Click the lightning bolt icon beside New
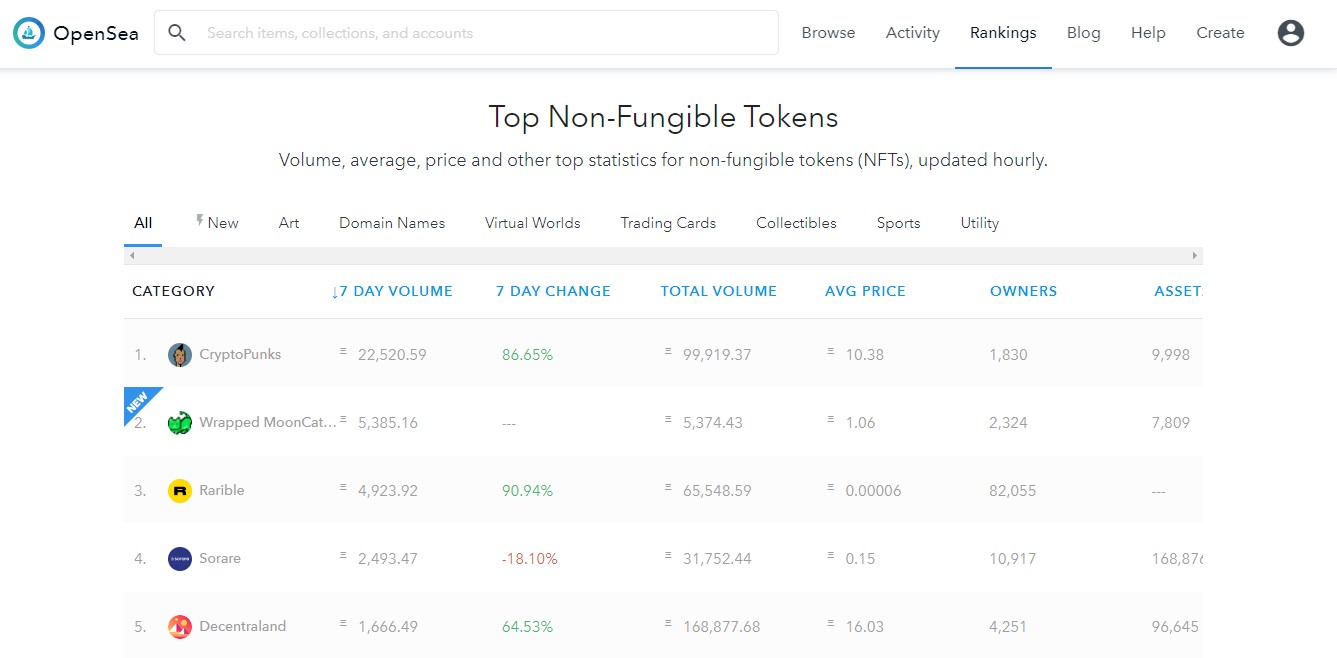1337x658 pixels. [200, 221]
